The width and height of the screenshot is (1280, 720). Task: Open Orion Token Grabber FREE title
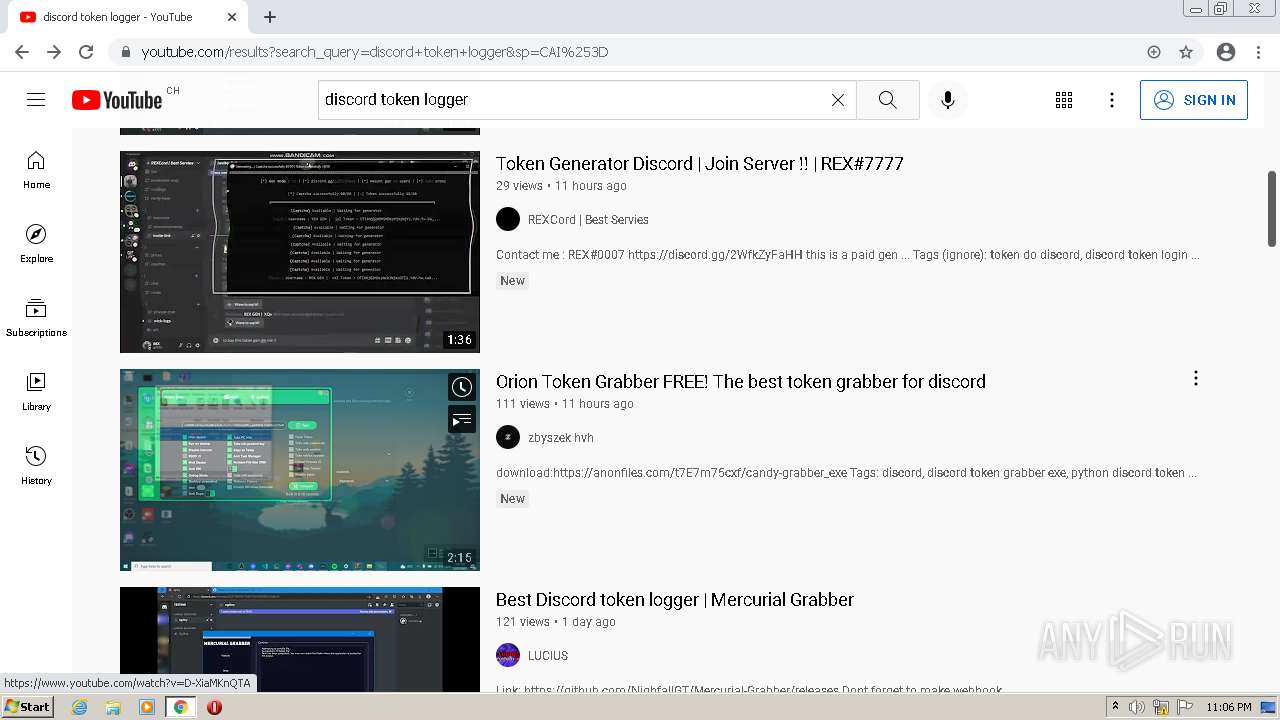741,382
